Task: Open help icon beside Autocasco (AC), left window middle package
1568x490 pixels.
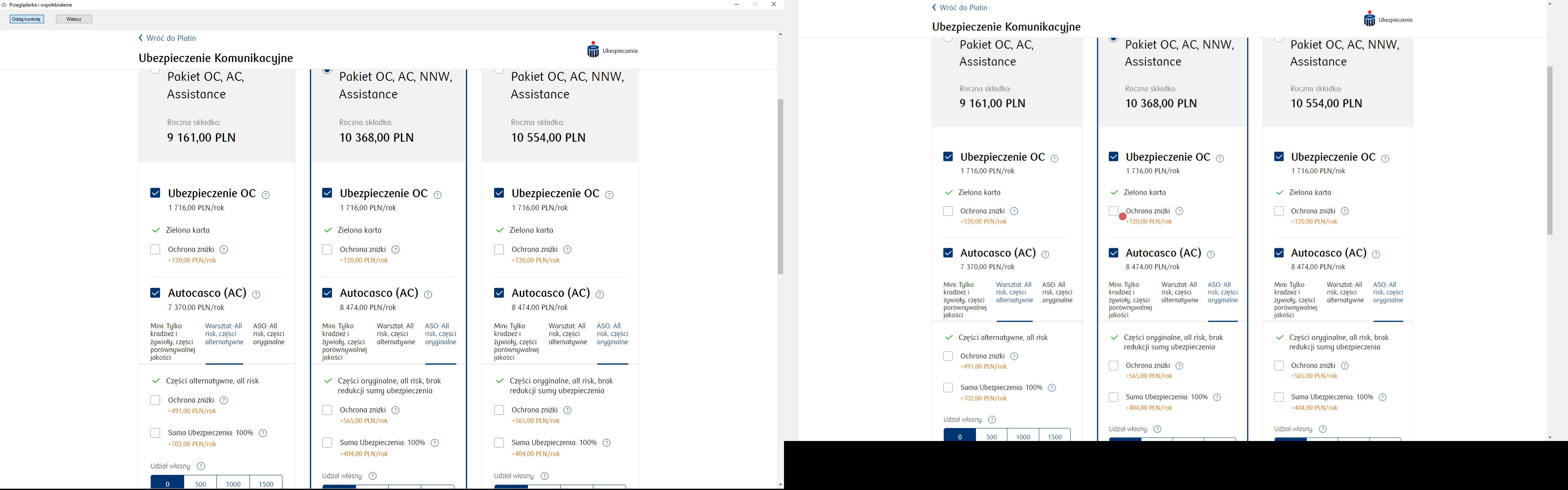Action: pos(428,294)
